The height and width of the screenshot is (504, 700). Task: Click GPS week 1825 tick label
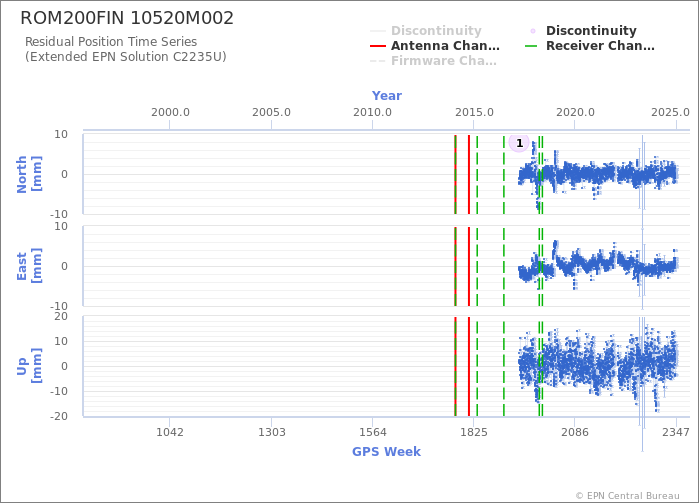474,432
